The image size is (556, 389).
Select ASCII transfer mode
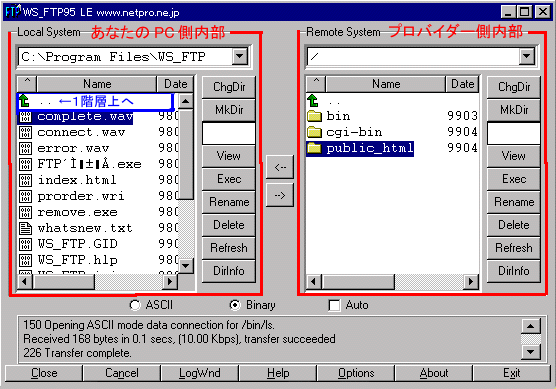coord(135,305)
